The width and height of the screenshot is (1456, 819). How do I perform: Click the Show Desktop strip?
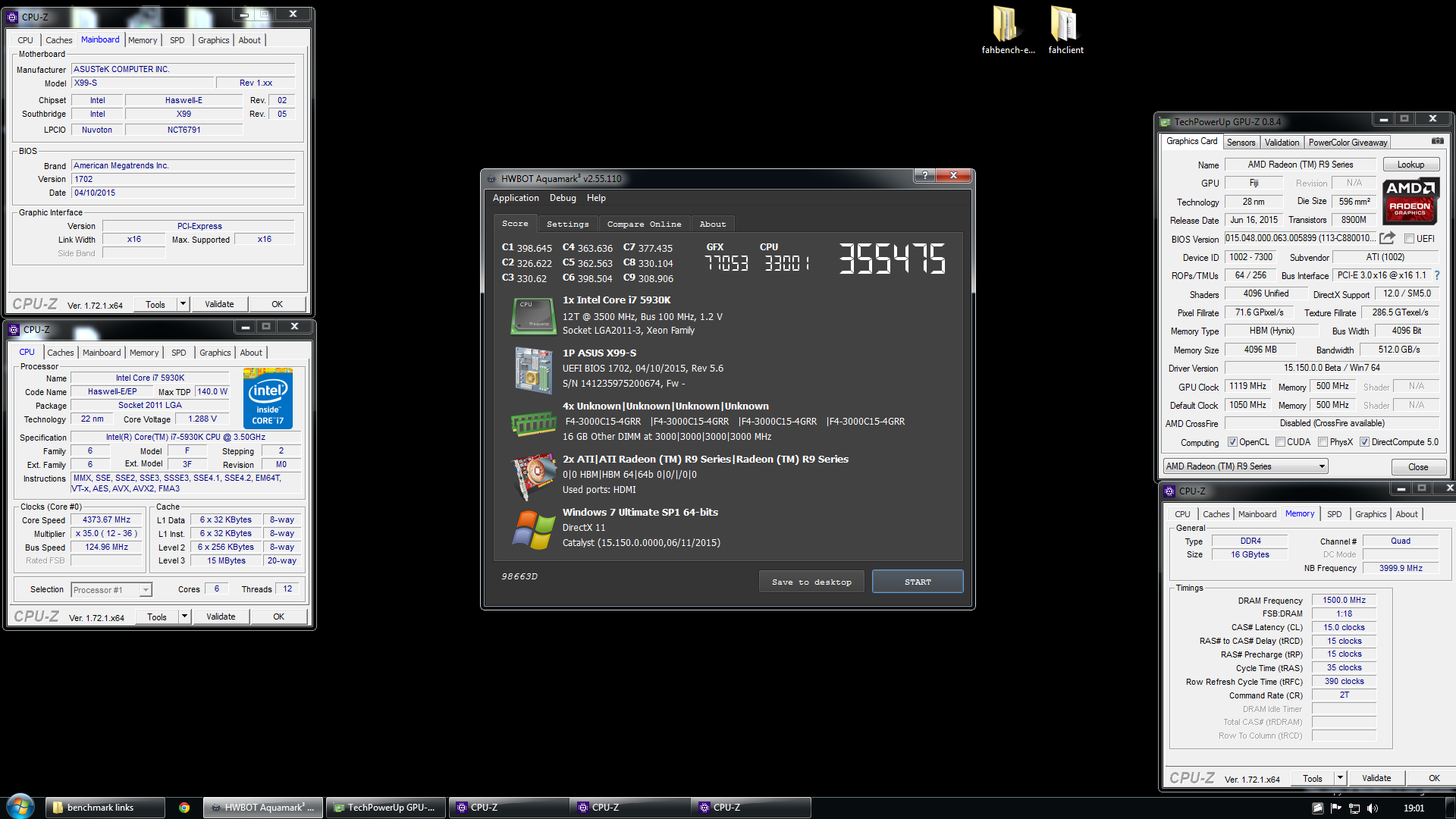[1450, 808]
